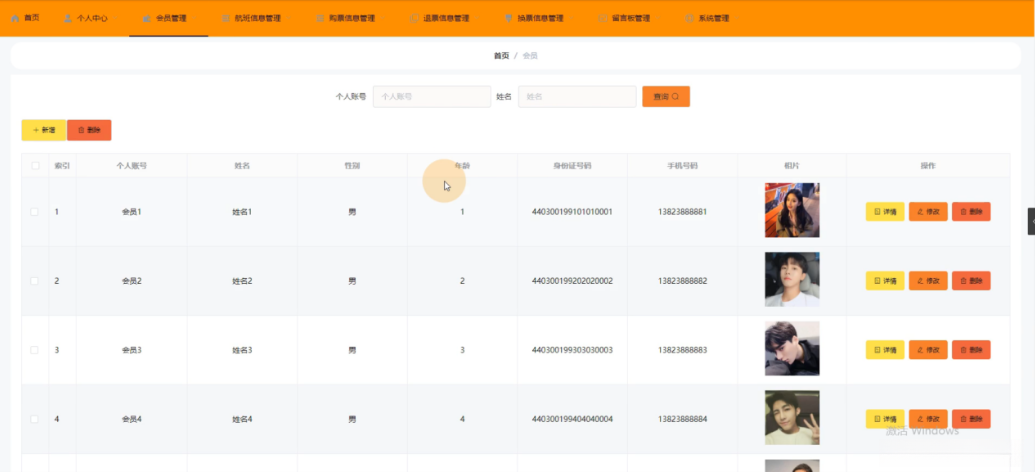Click 修改 for 会员1
Image resolution: width=1035 pixels, height=474 pixels.
click(x=928, y=212)
